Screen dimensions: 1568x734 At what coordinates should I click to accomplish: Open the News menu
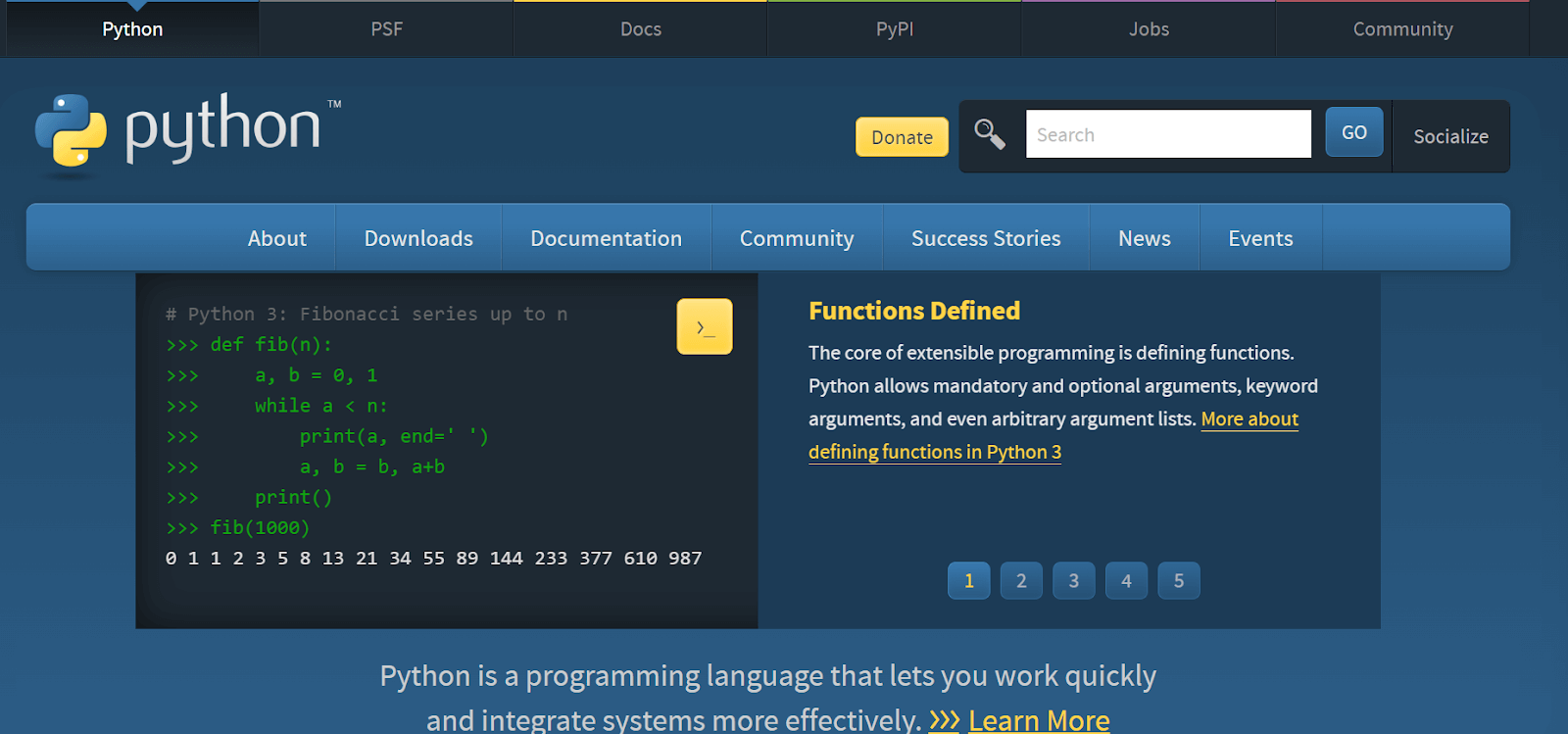pos(1145,238)
